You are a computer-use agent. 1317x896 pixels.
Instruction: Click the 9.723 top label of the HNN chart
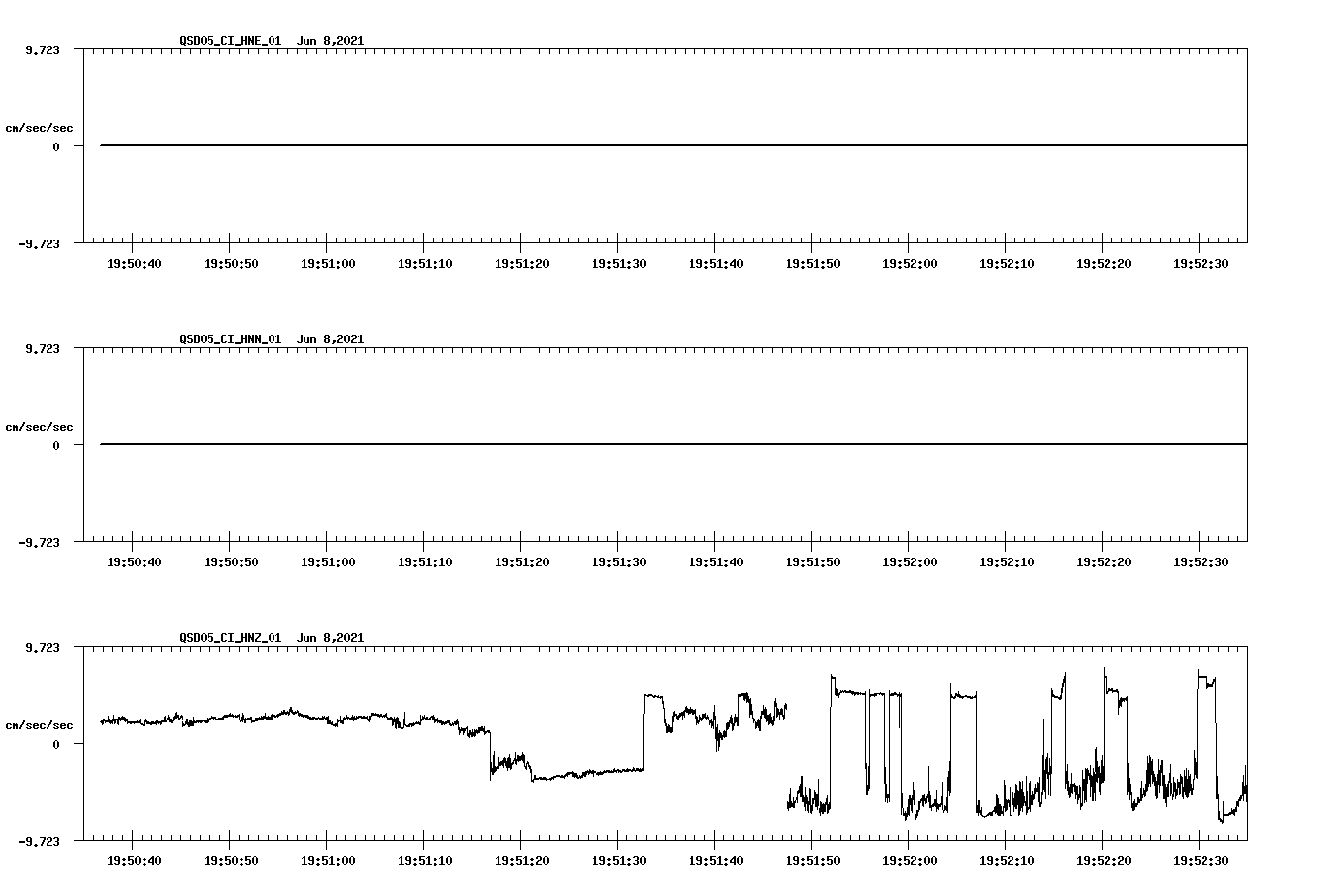[42, 348]
